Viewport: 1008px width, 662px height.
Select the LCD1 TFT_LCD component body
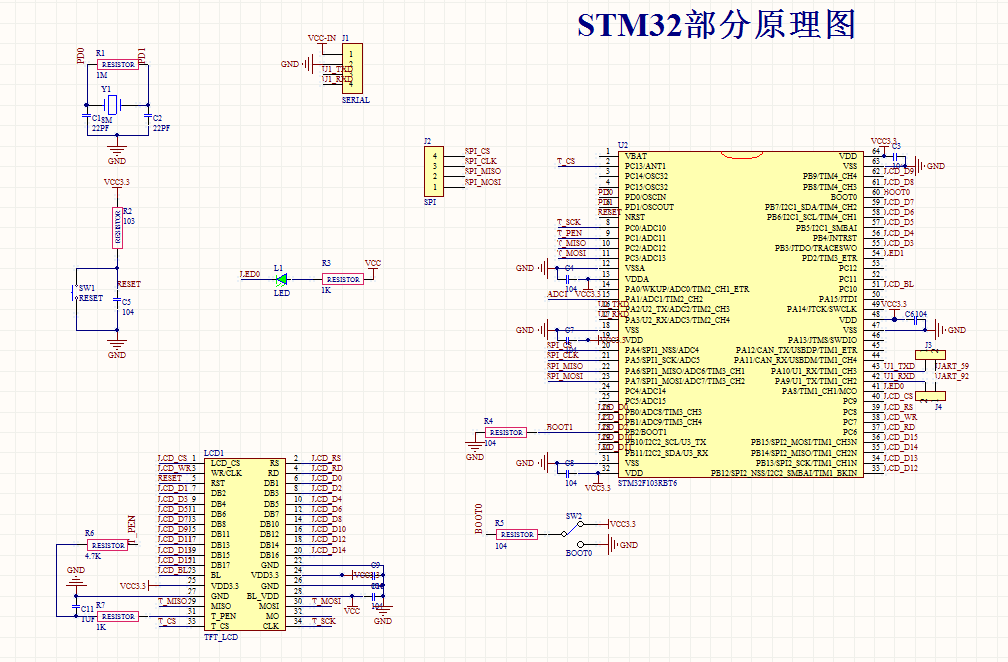pos(245,546)
